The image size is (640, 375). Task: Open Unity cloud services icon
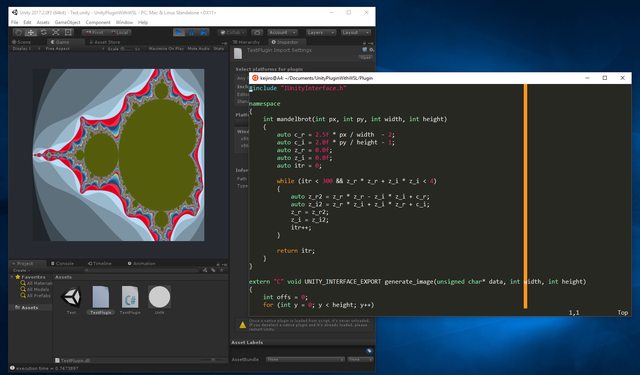(257, 32)
